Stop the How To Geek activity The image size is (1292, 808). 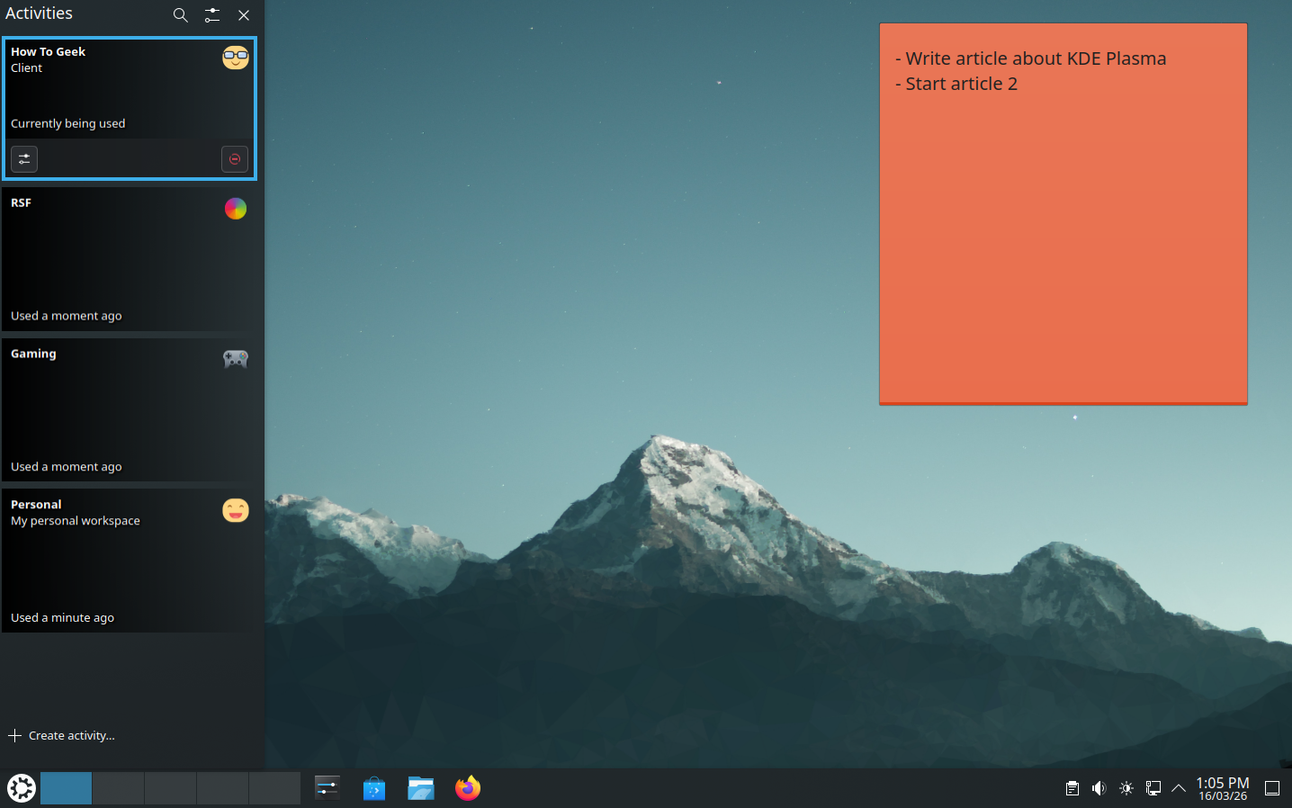pos(235,159)
